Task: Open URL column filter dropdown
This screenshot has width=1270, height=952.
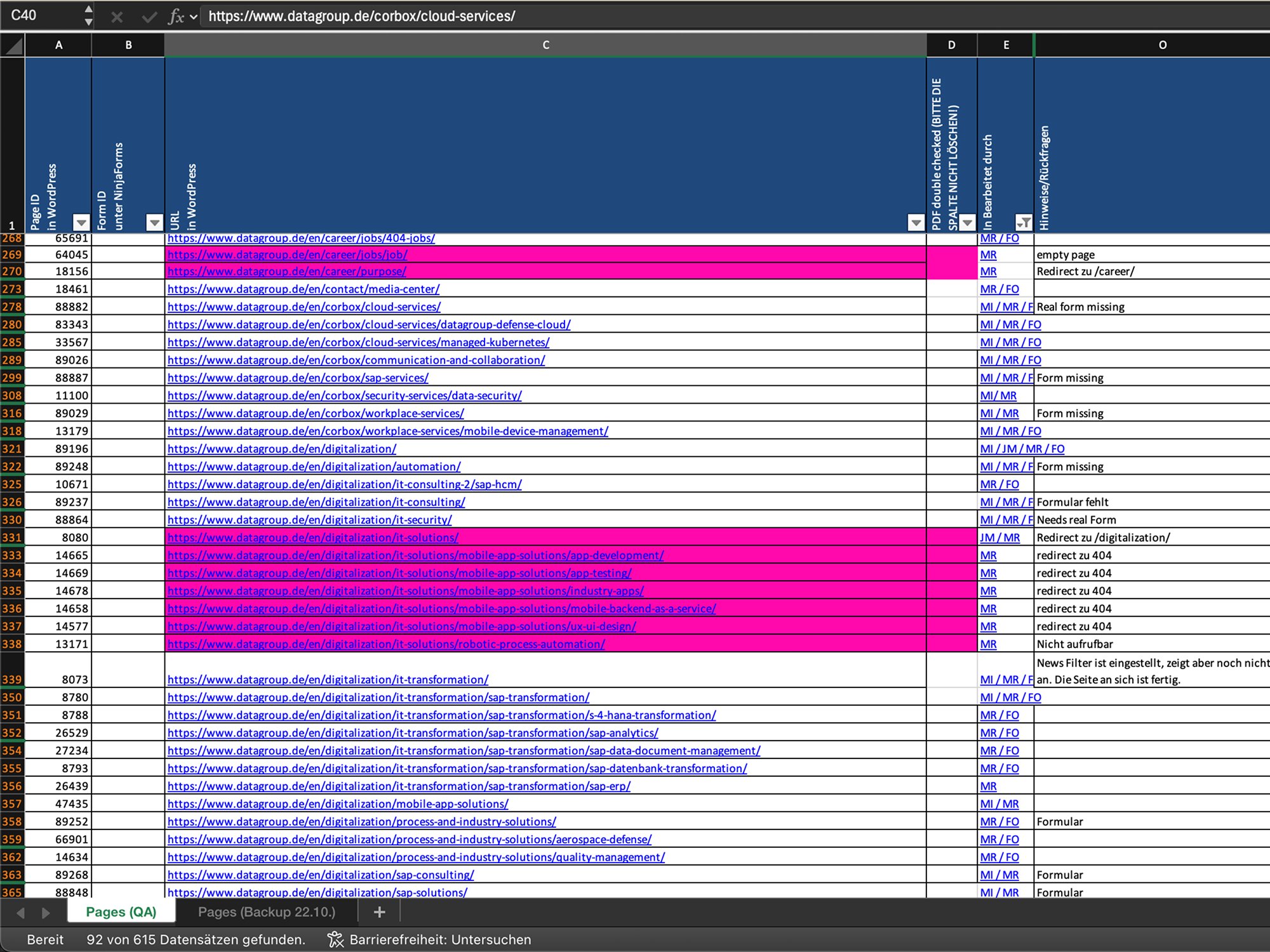Action: (915, 222)
